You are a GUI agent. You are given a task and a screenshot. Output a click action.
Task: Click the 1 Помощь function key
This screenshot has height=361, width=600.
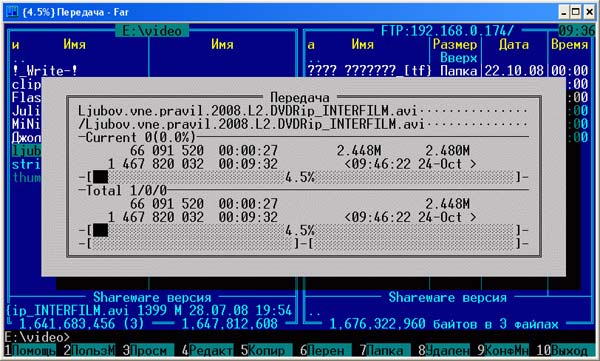(x=29, y=350)
